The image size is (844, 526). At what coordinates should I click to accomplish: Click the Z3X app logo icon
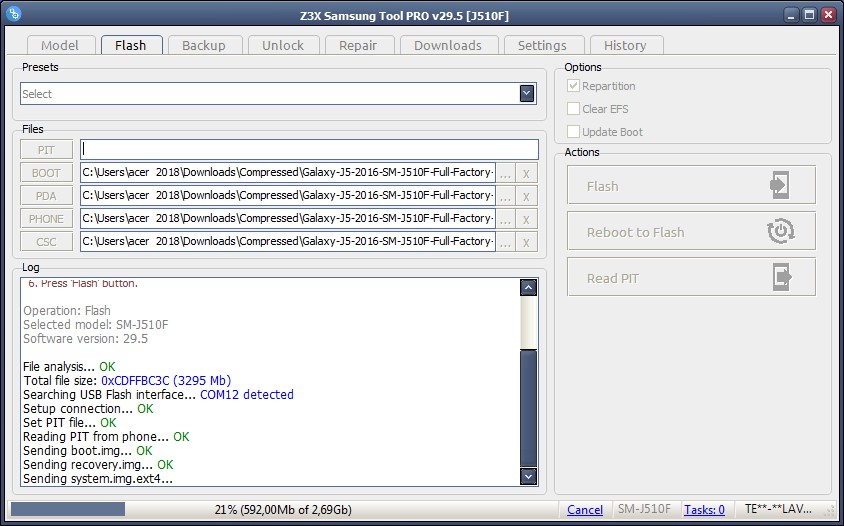(x=14, y=14)
